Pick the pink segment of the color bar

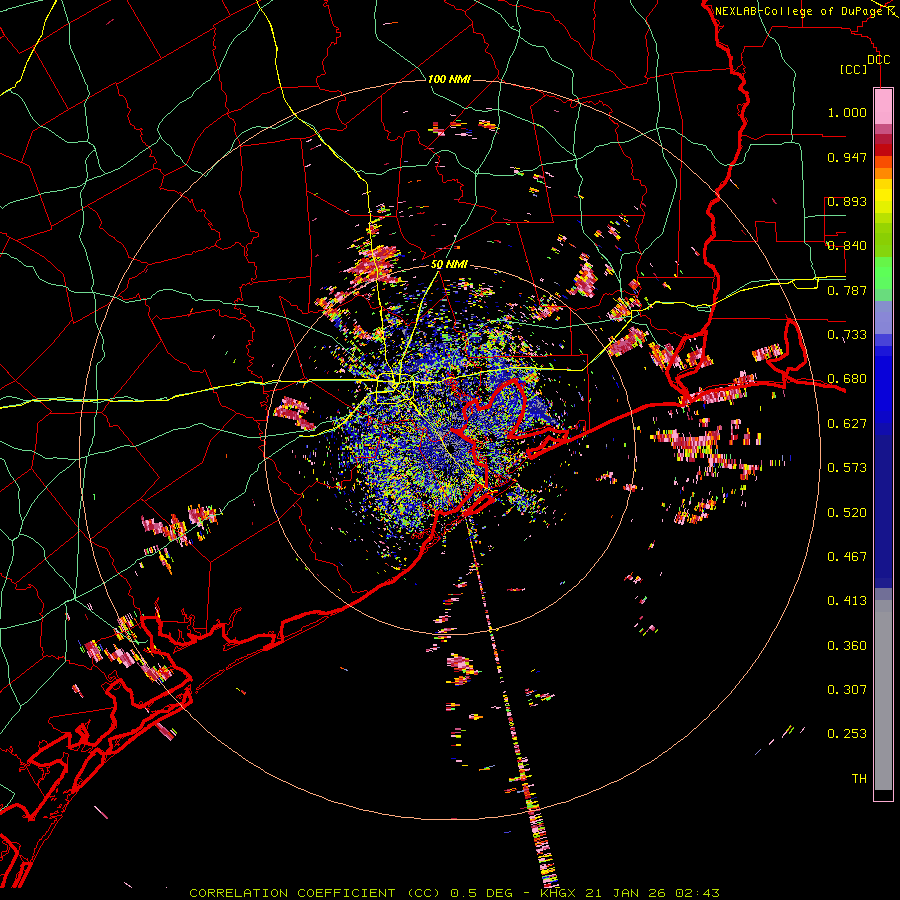click(883, 107)
